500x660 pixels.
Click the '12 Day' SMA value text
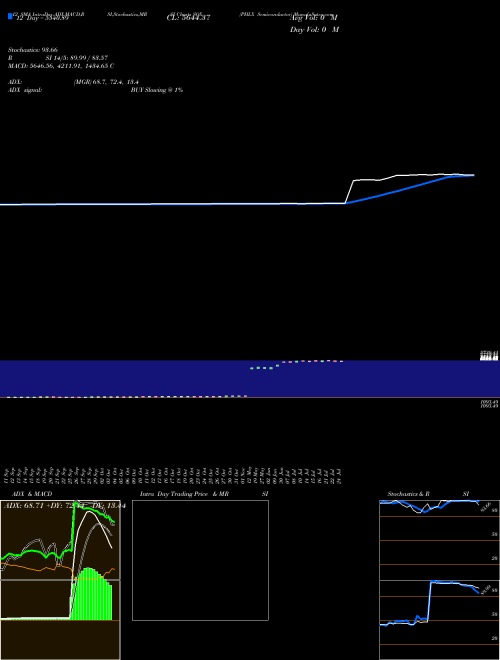(x=42, y=18)
